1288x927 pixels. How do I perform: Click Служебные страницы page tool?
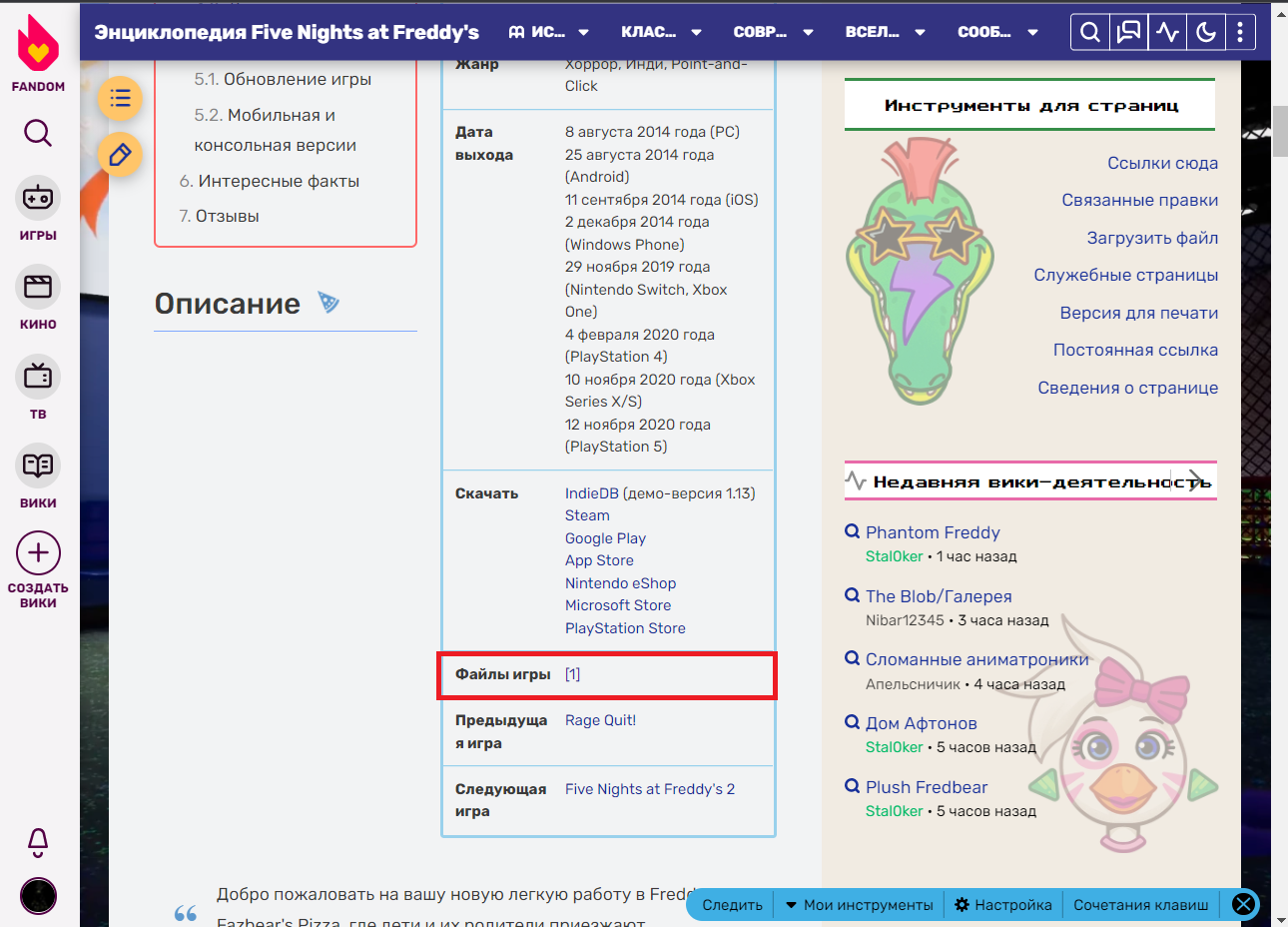pos(1125,275)
